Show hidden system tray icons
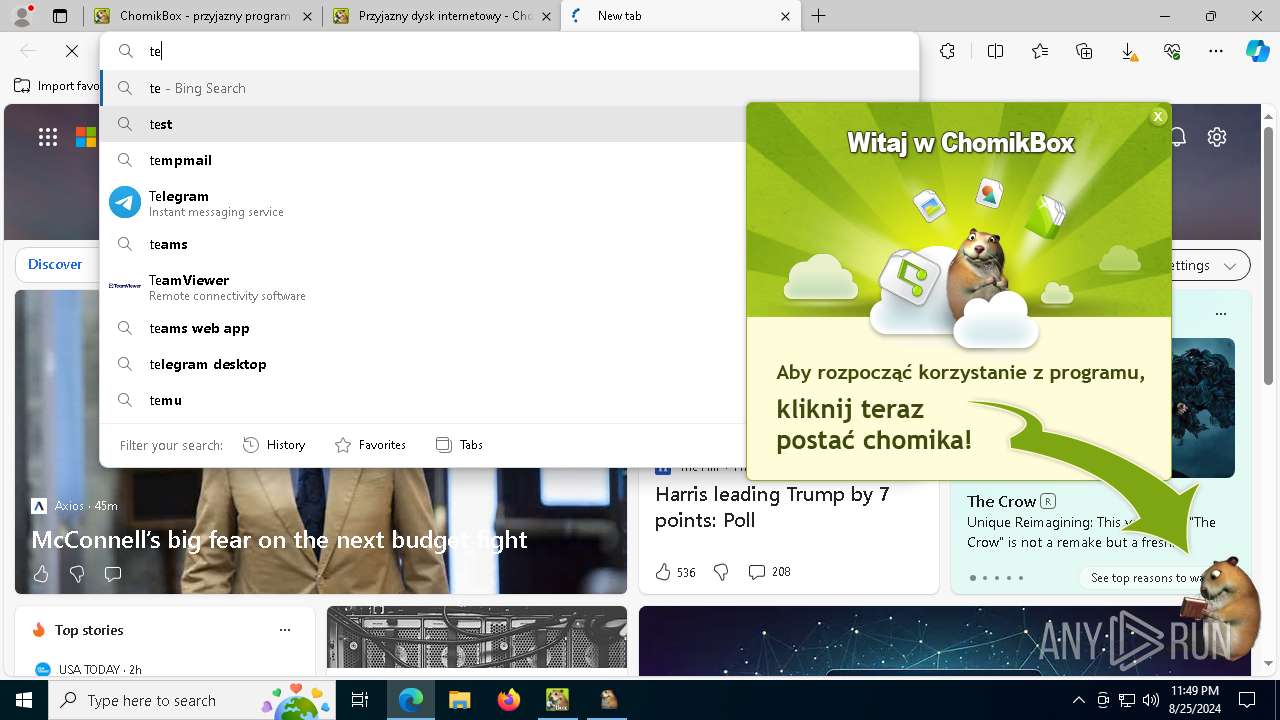This screenshot has height=720, width=1280. click(1078, 700)
